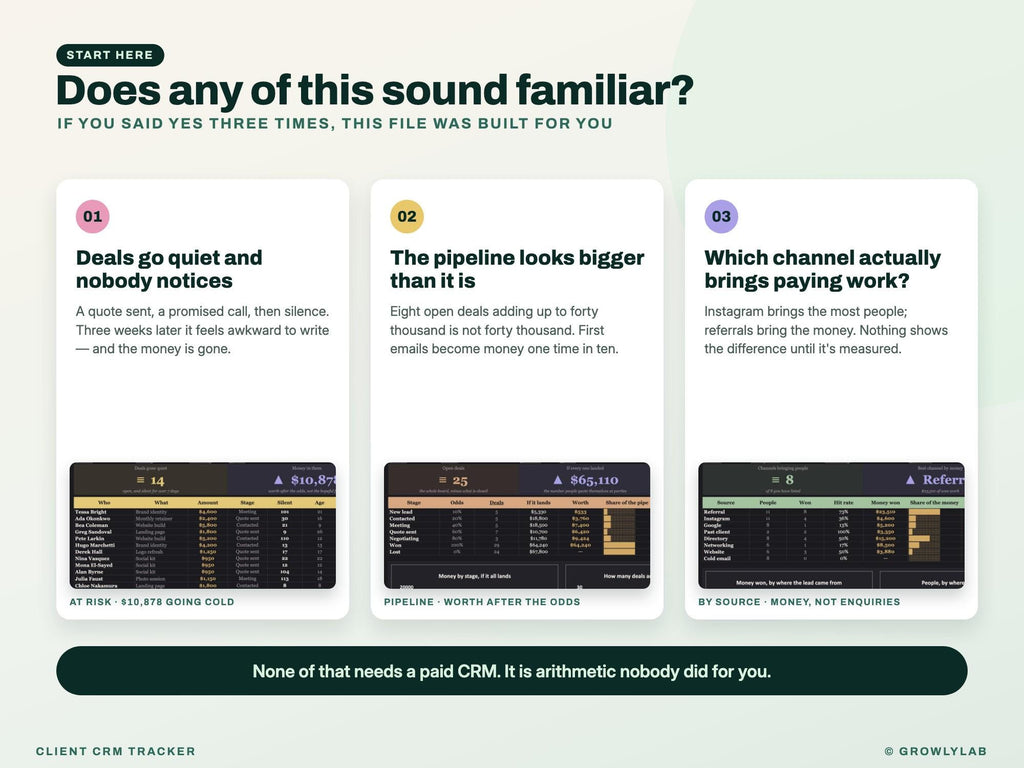Click the 'None of that needs a paid CRM' banner
Viewport: 1024px width, 768px height.
[x=511, y=671]
